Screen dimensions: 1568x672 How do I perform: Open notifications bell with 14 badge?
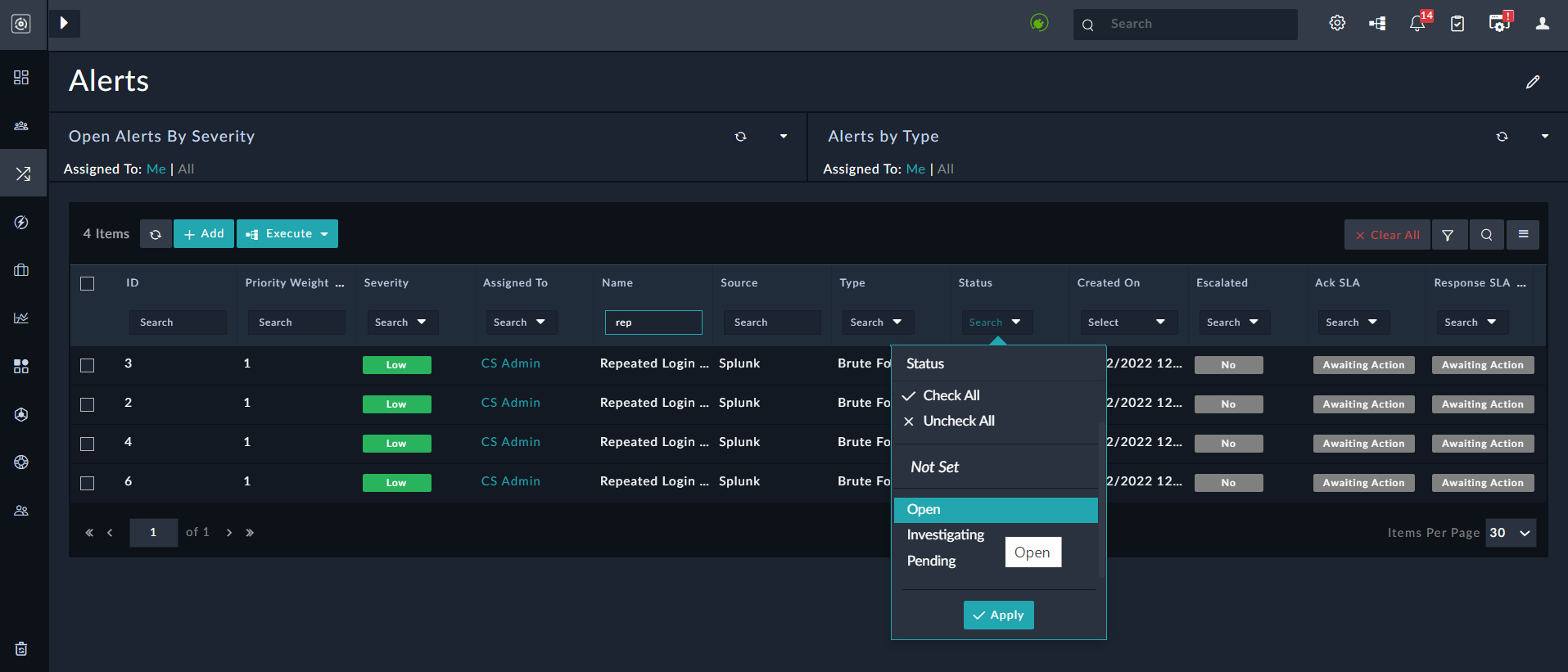(x=1418, y=23)
